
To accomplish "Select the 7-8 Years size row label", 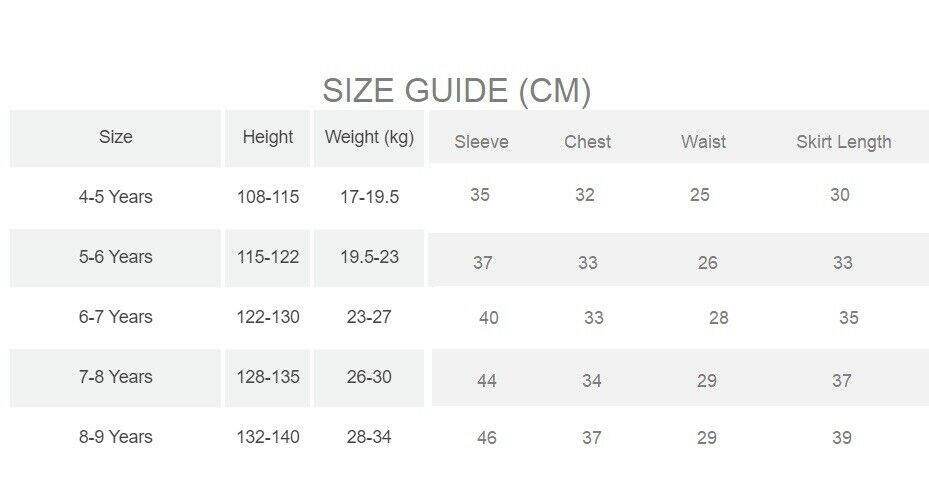I will tap(116, 377).
